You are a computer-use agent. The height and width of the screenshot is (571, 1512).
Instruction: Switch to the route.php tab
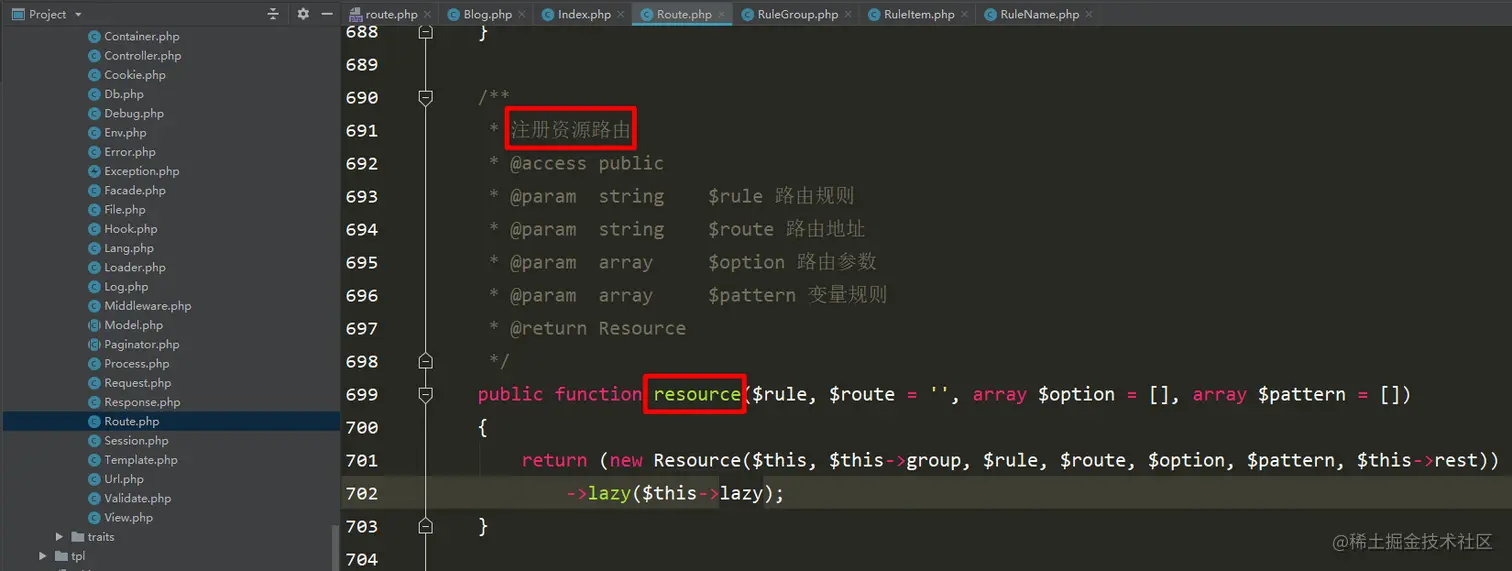coord(391,14)
